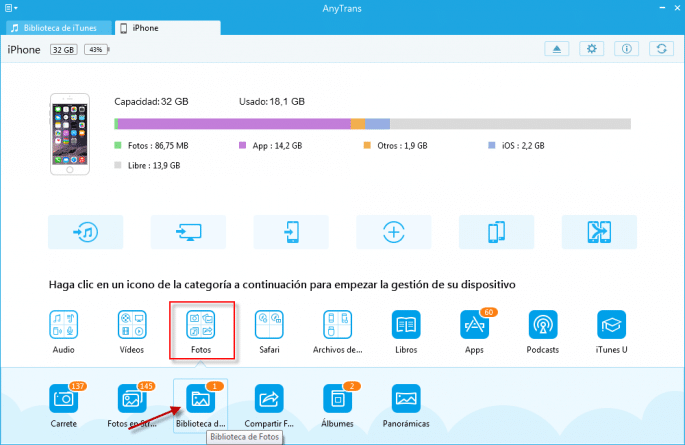Open the Safari category
This screenshot has width=685, height=445.
(269, 326)
